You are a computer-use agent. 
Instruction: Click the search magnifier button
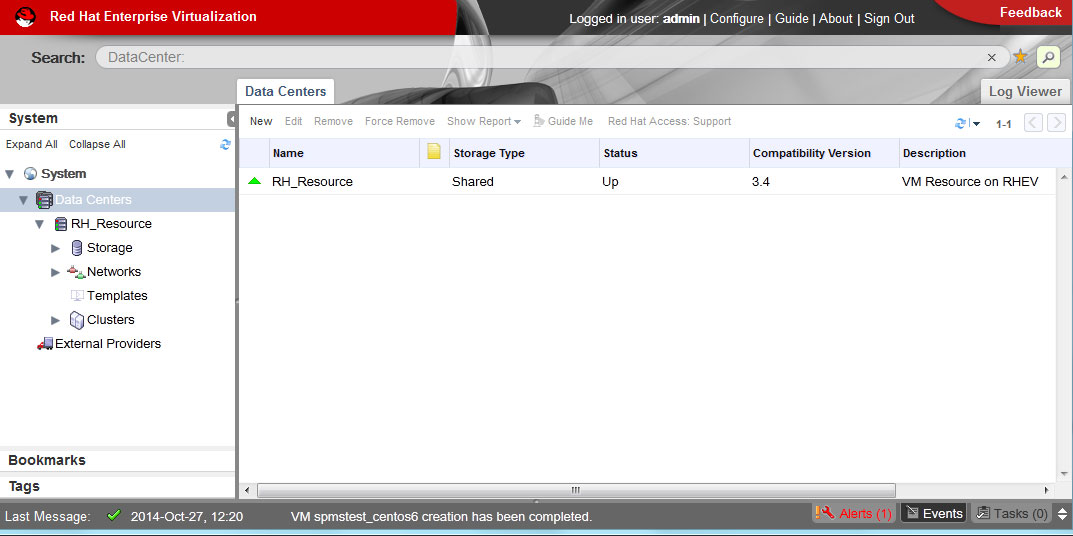coord(1048,57)
